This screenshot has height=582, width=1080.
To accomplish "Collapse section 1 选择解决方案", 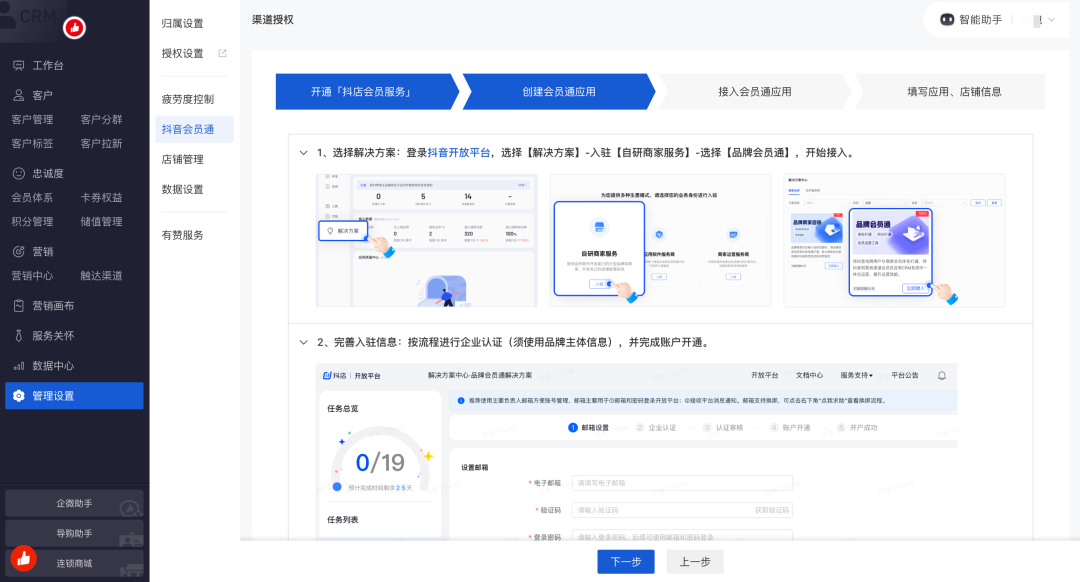I will pyautogui.click(x=303, y=153).
